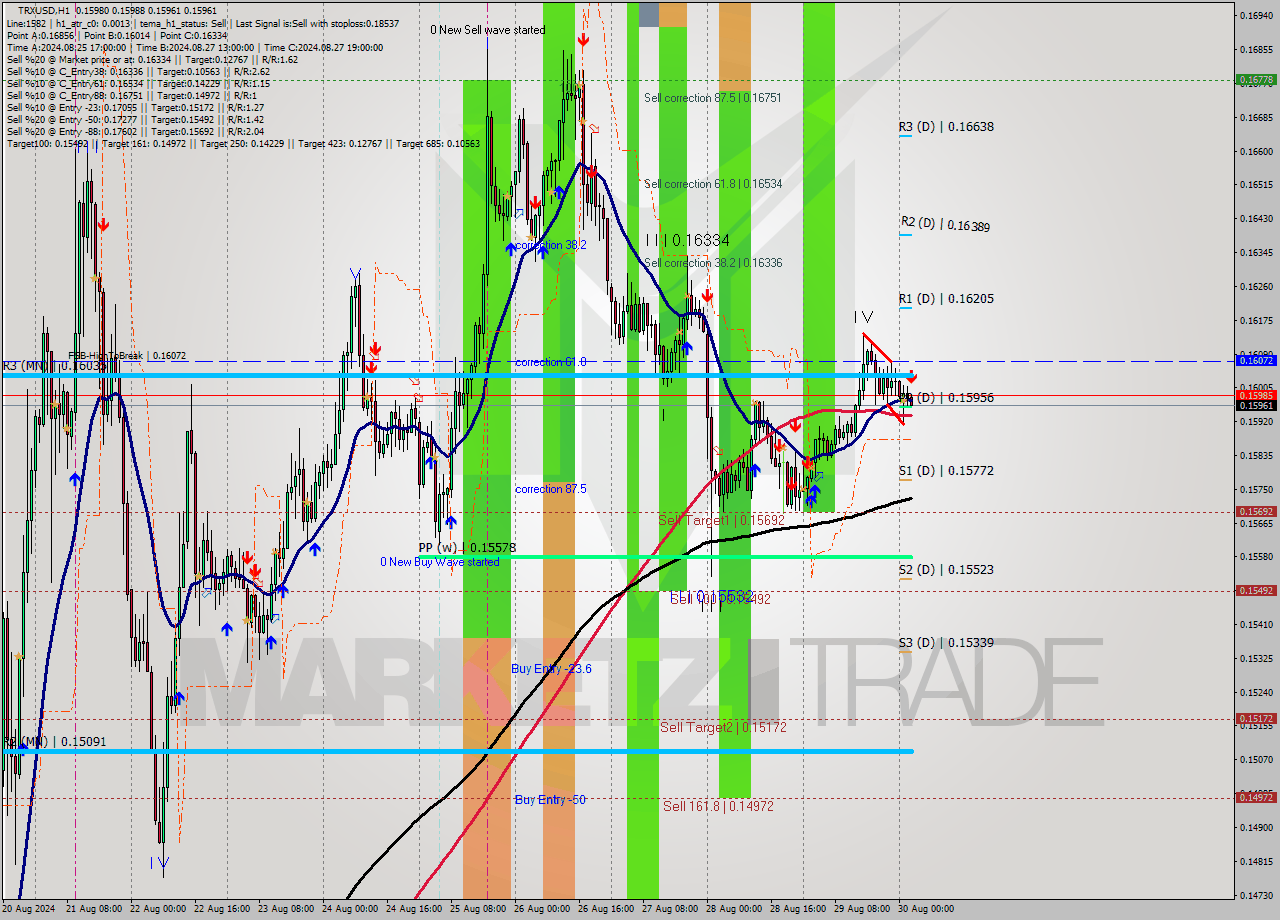Image resolution: width=1280 pixels, height=920 pixels.
Task: Click 'Sell correction 38.2 | 0.16336' label
Action: point(713,263)
